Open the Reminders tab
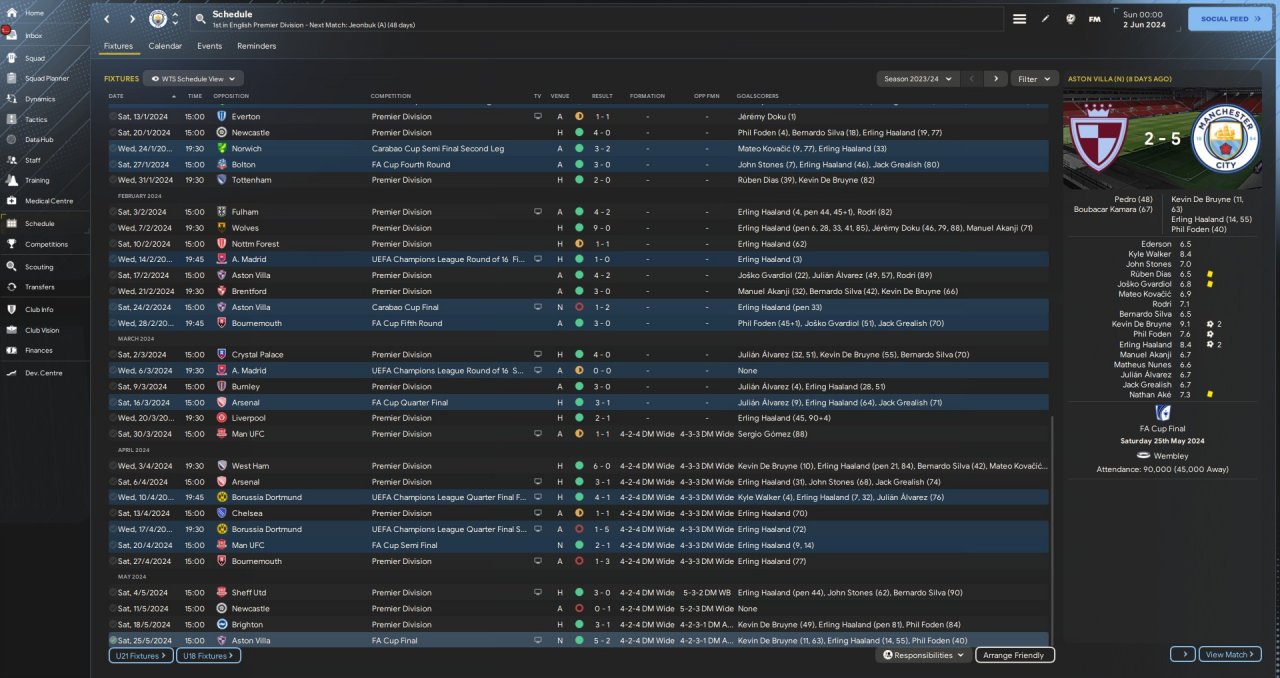Screen dimensions: 1280x678 (256, 46)
